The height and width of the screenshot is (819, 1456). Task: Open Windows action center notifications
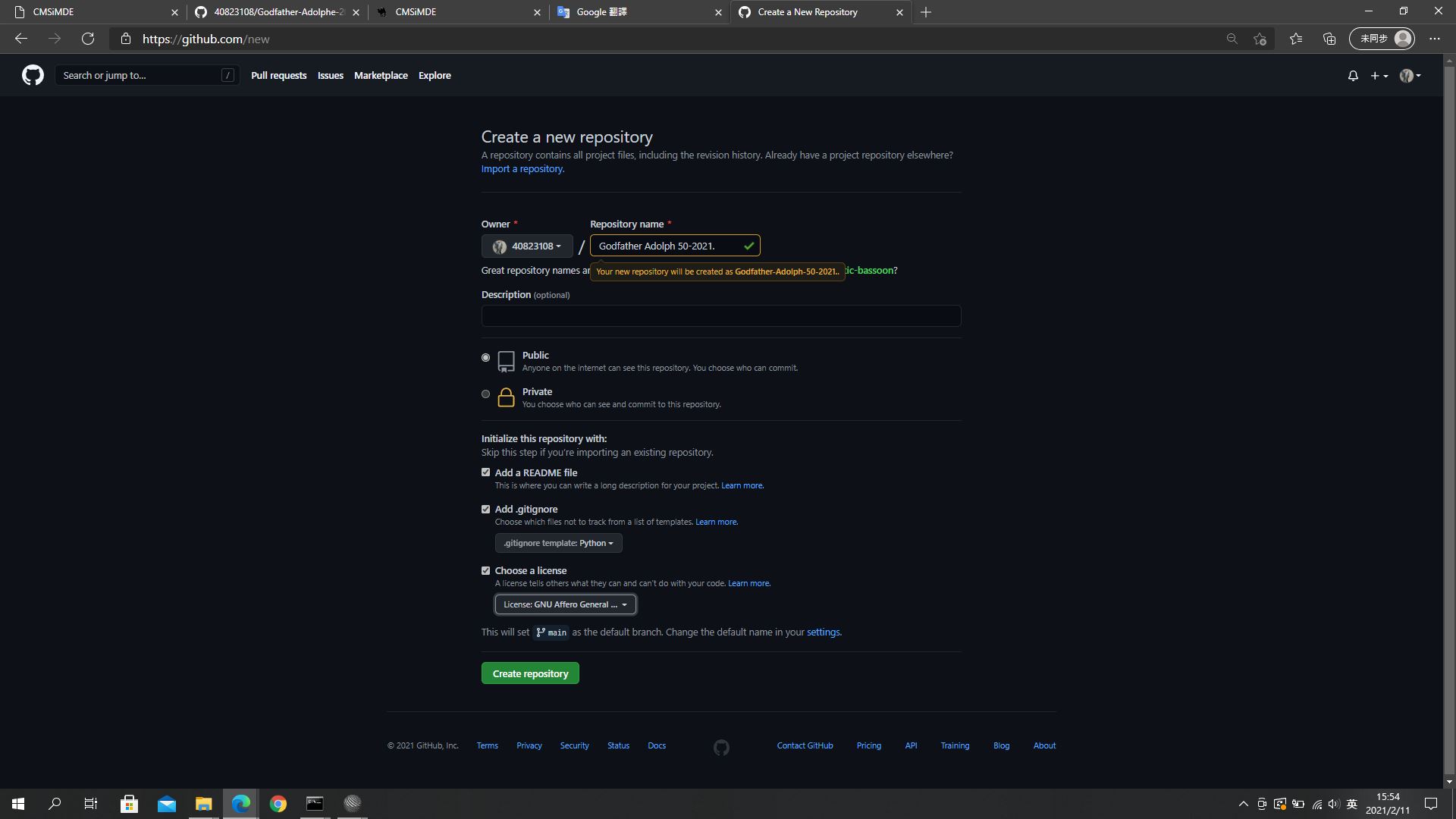(x=1431, y=804)
